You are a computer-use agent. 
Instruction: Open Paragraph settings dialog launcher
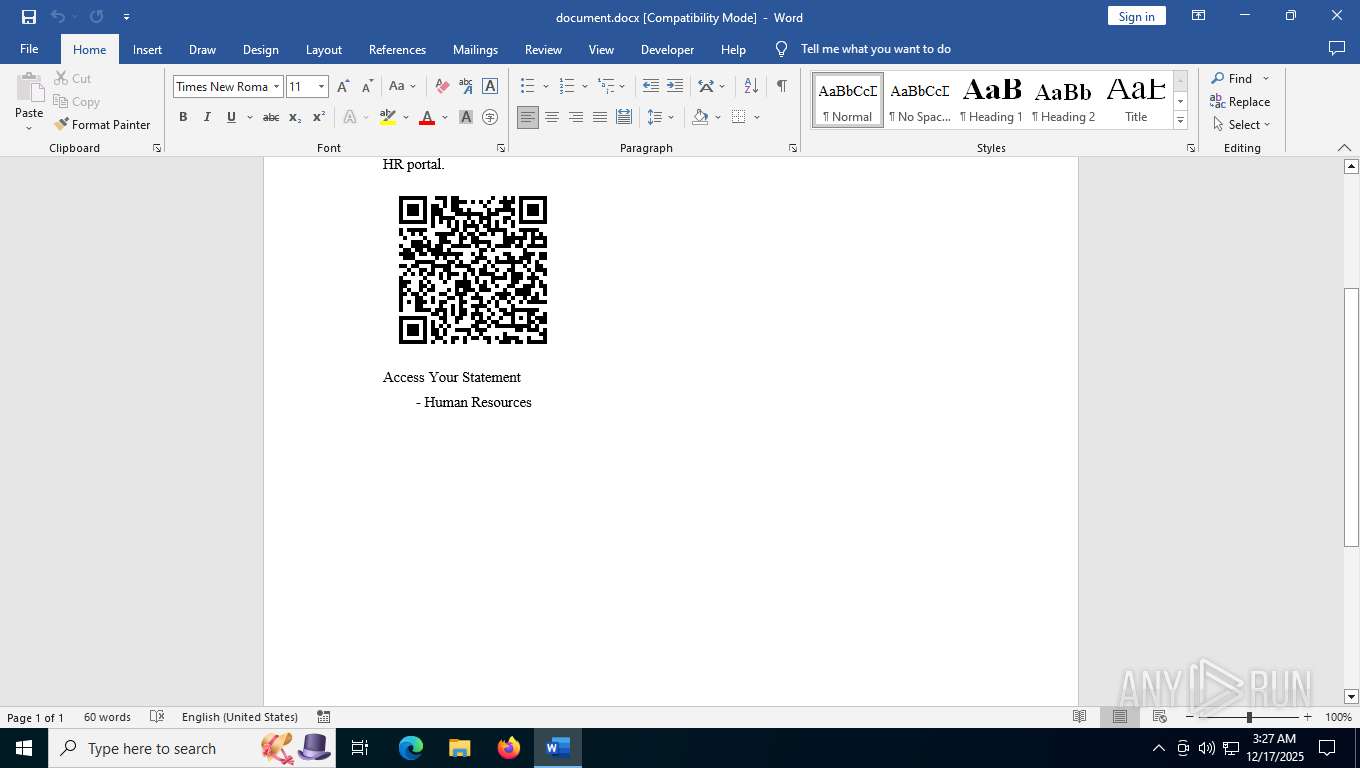click(x=793, y=148)
